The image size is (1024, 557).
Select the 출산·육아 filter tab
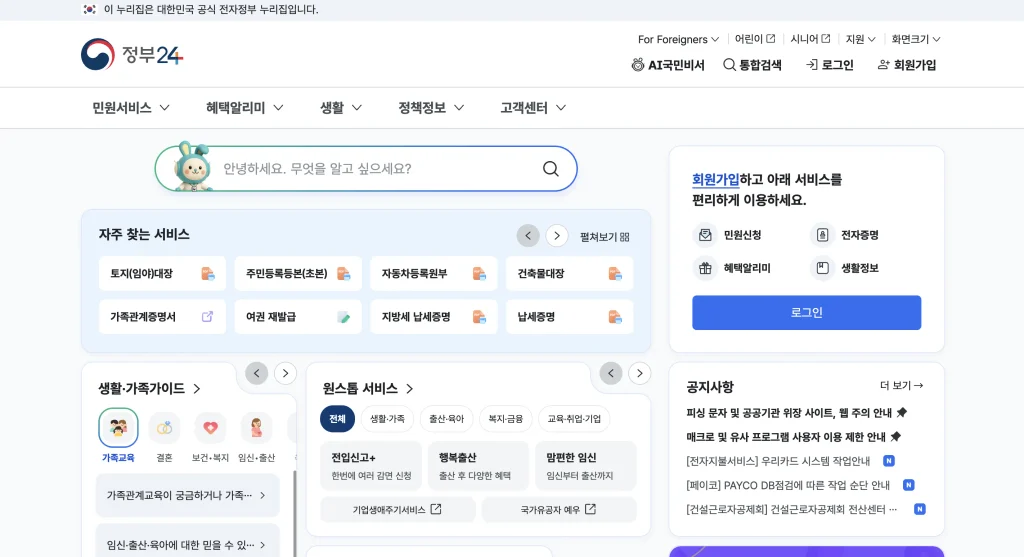(x=446, y=419)
